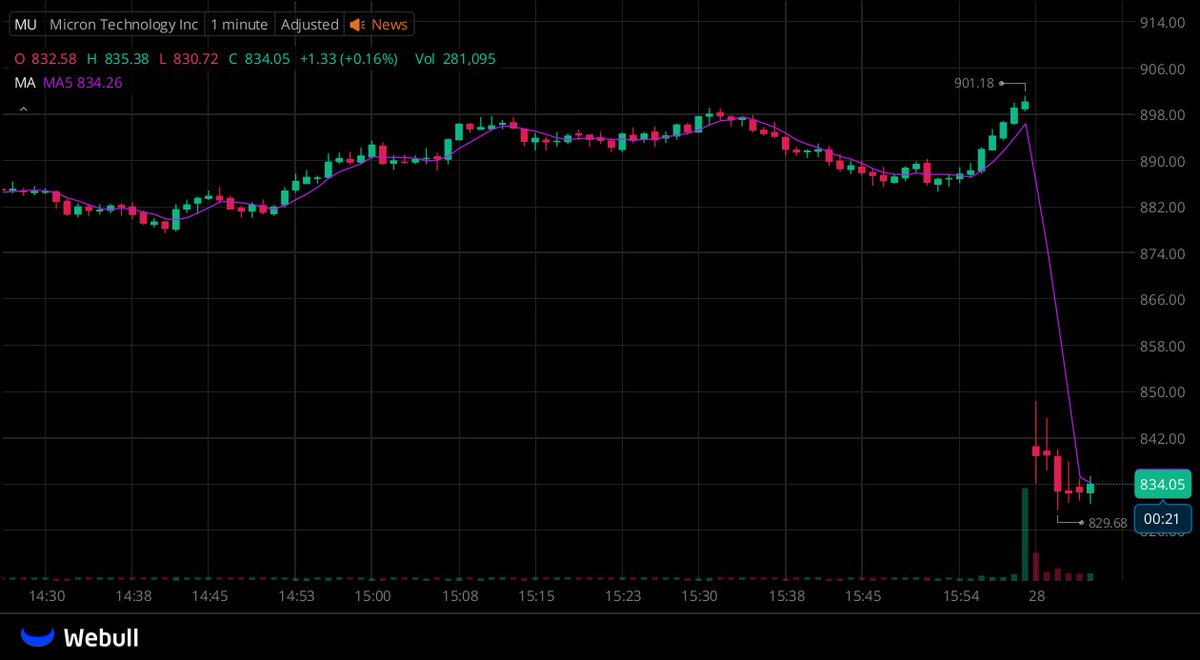Click the 14:30 time axis label
The width and height of the screenshot is (1200, 660).
47,596
